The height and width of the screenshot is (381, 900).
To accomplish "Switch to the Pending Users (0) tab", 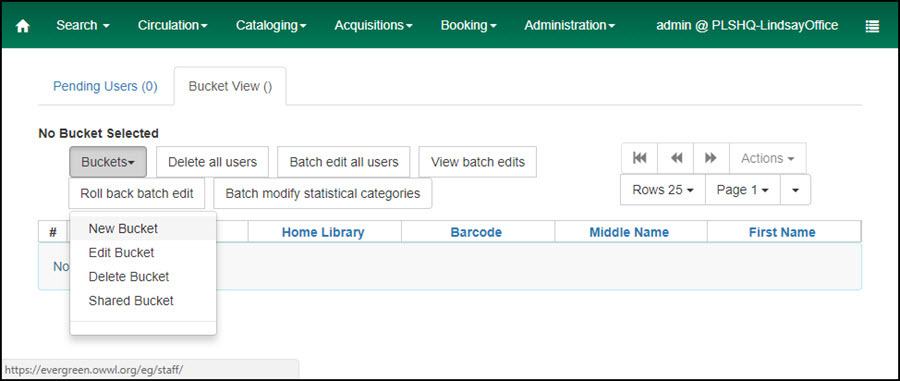I will click(105, 87).
